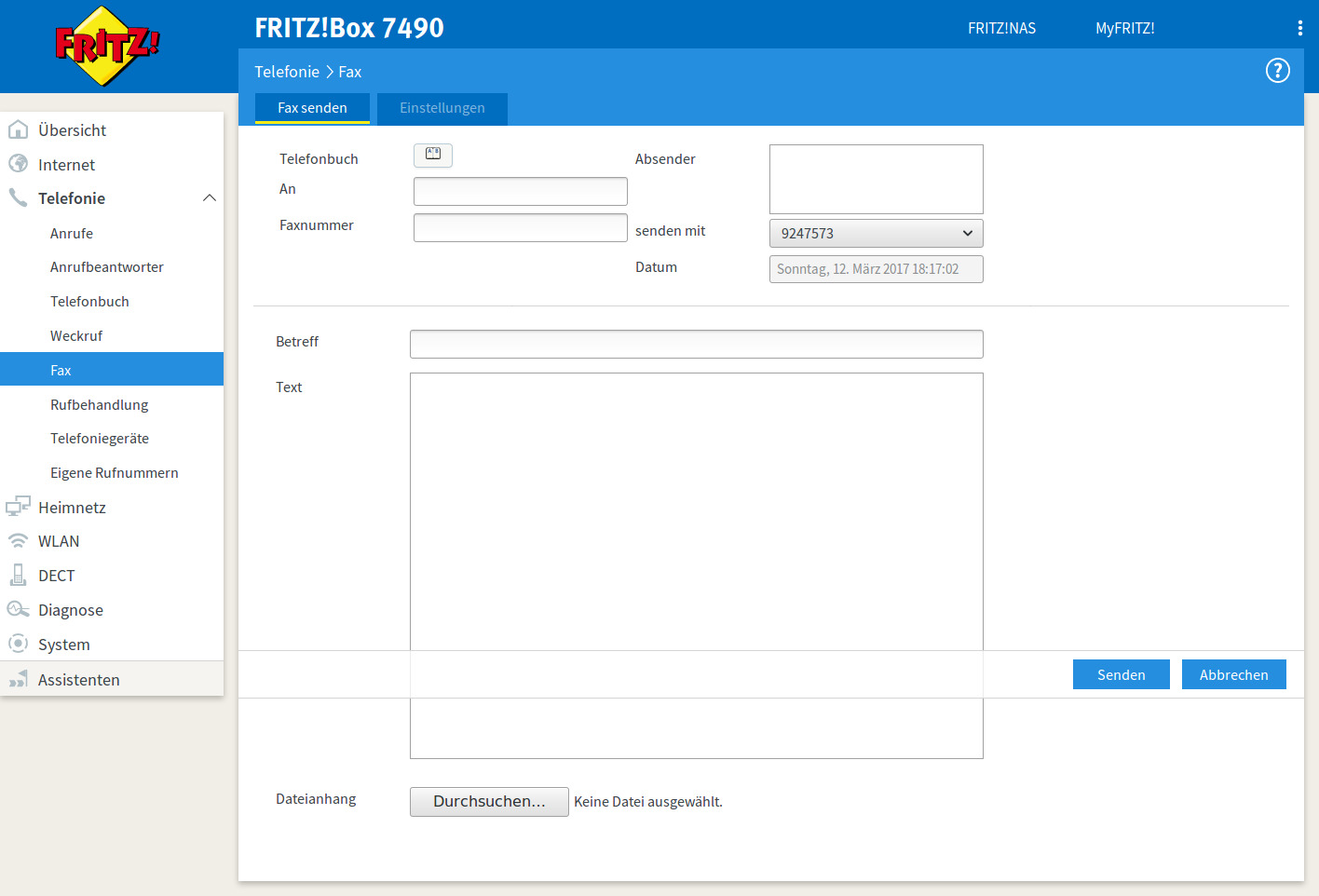This screenshot has width=1319, height=896.
Task: Click the Fax breadcrumb text
Action: (350, 72)
